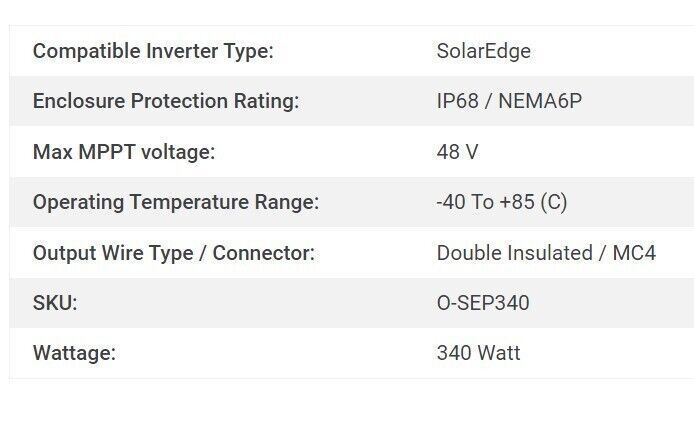
Task: Click the Max MPPT voltage label
Action: pyautogui.click(x=124, y=152)
